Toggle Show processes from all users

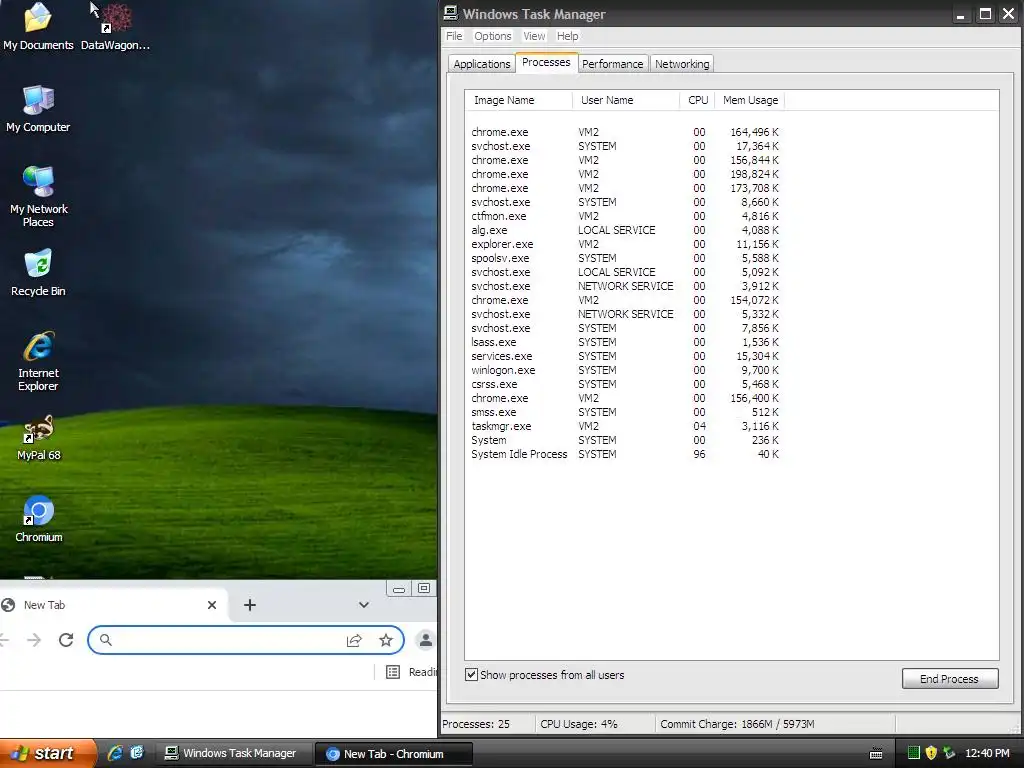coord(471,675)
